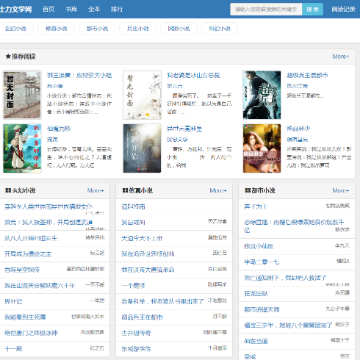Open More+ in the 推荐阅读 section

pos(341,57)
